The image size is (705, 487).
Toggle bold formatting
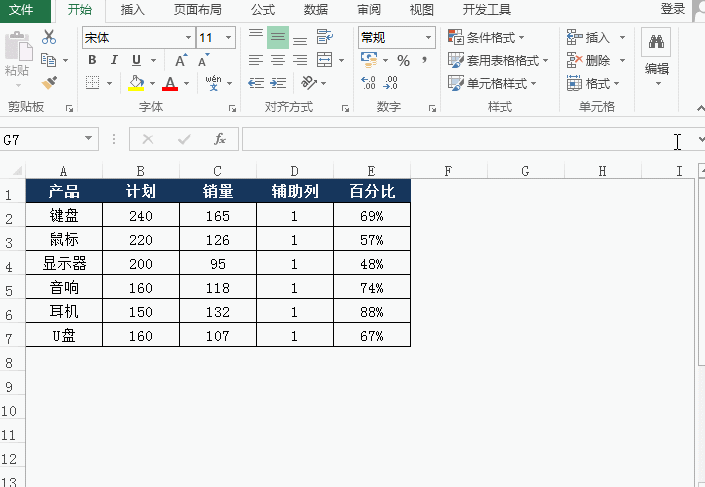(x=92, y=60)
